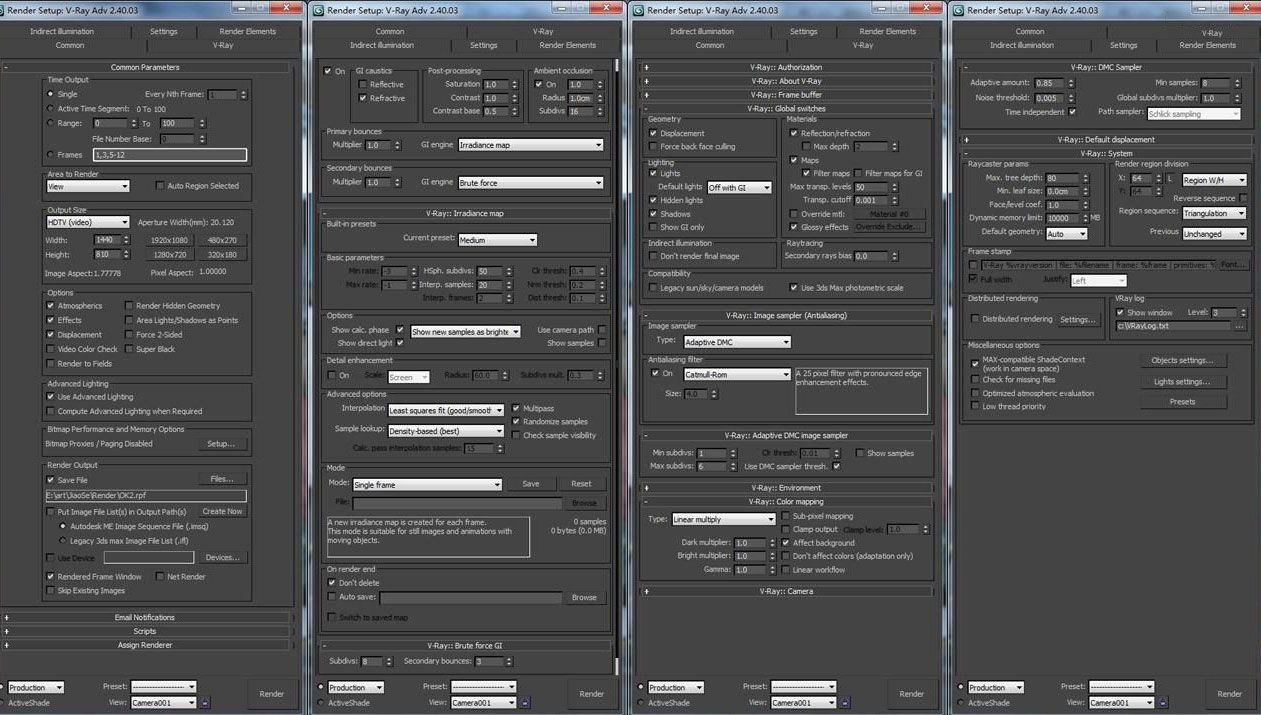
Task: Toggle the Save File checkbox
Action: (x=51, y=480)
